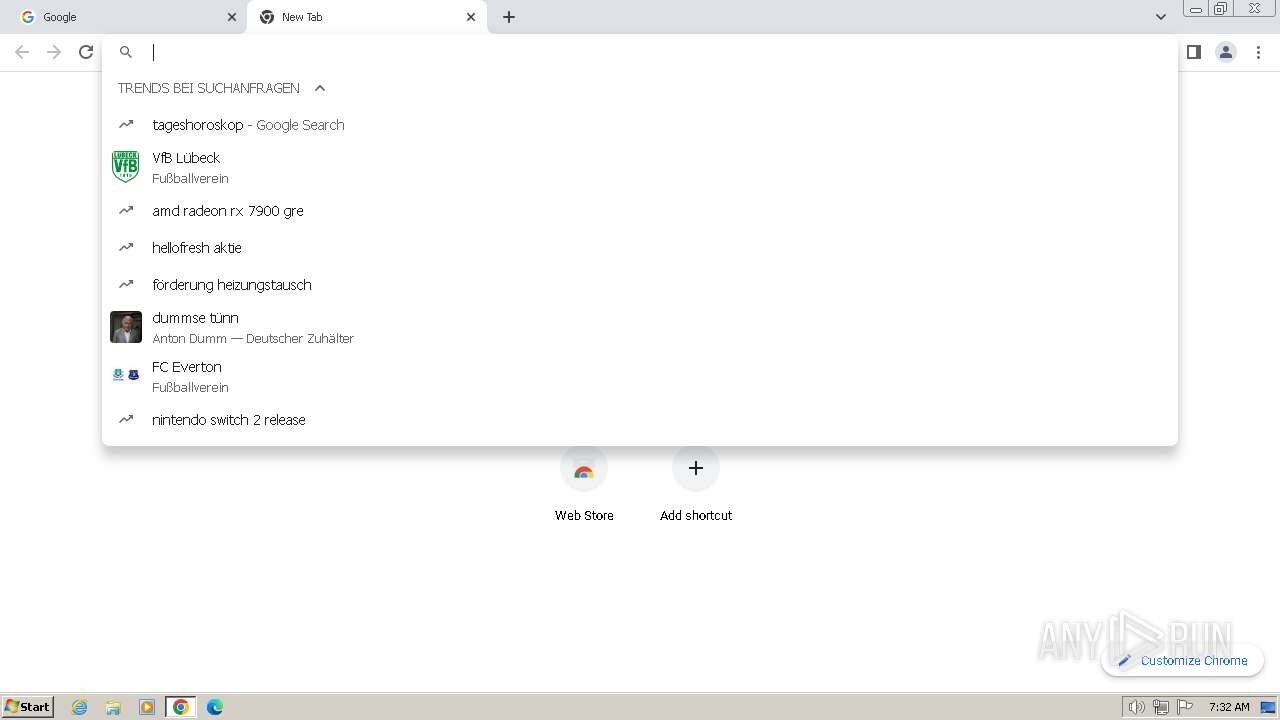
Task: Select the New Tab tab
Action: click(x=367, y=17)
